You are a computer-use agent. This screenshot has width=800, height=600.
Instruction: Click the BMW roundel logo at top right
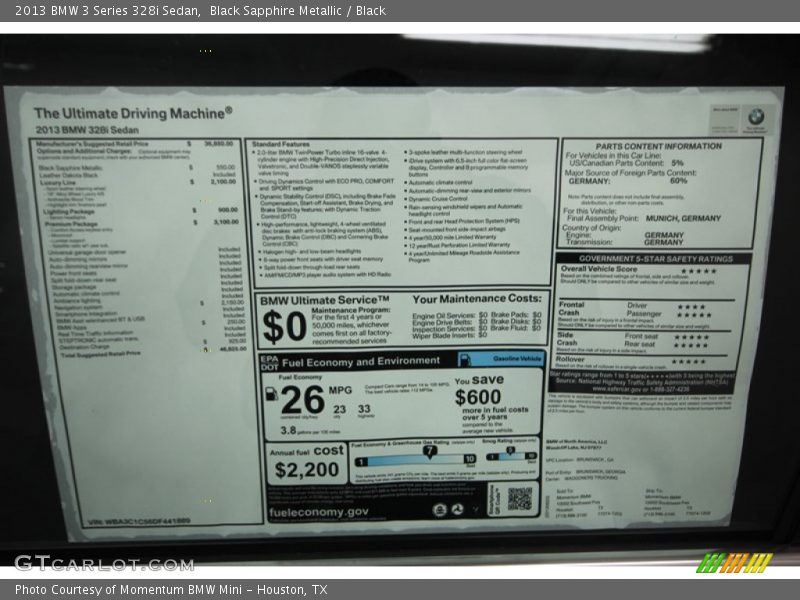757,115
